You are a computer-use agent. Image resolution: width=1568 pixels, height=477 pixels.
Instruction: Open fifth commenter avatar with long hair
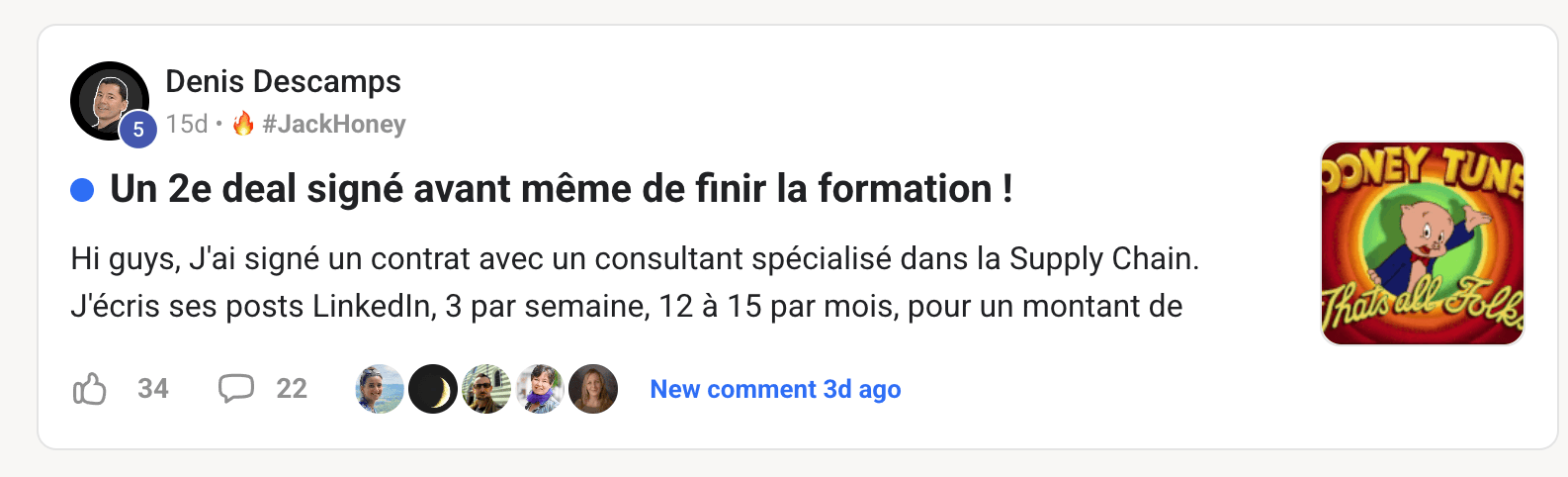coord(593,389)
